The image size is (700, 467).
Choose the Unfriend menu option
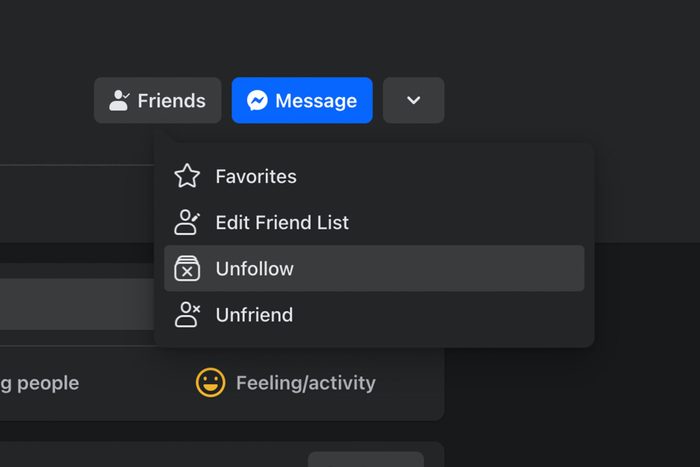(x=254, y=315)
